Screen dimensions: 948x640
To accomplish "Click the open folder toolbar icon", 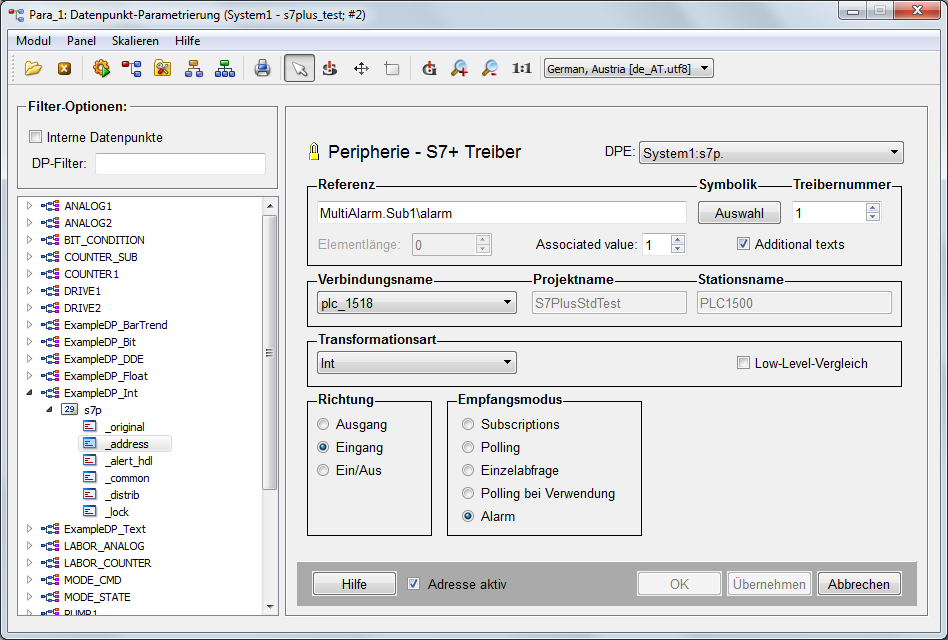I will (33, 68).
